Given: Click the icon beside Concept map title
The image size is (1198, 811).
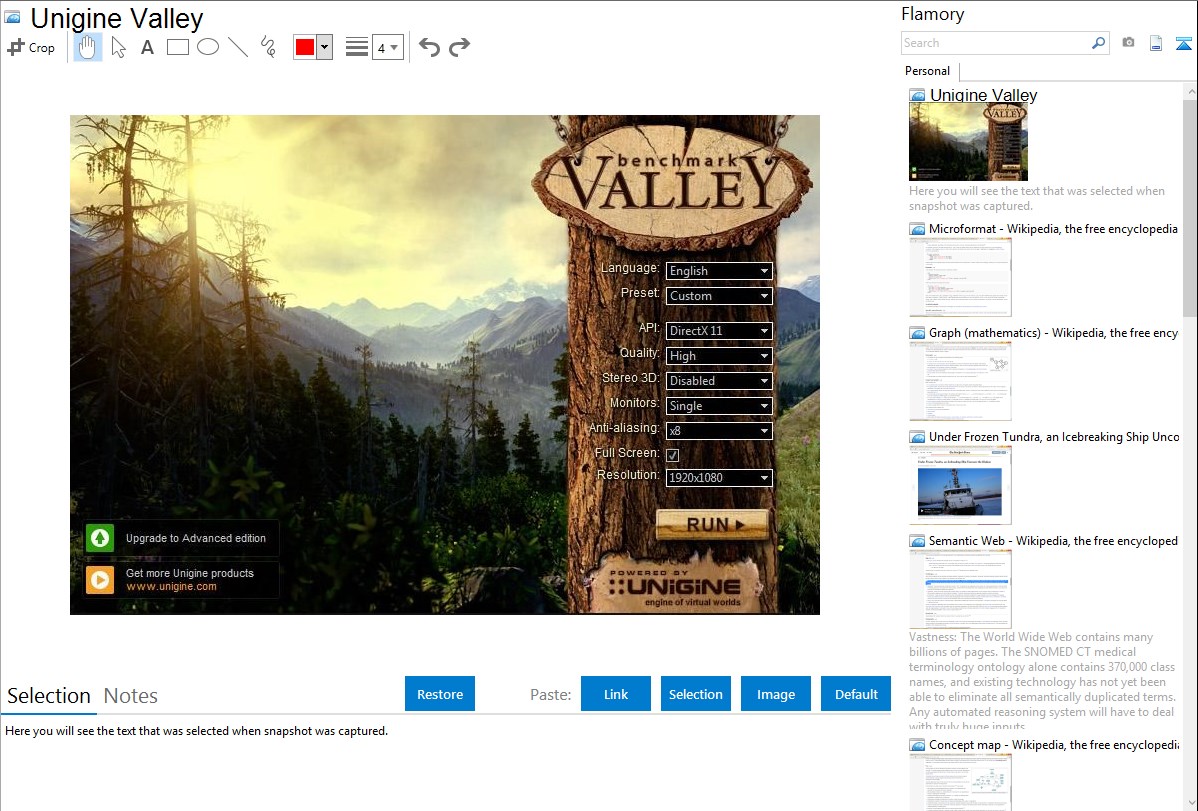Looking at the screenshot, I should 917,745.
